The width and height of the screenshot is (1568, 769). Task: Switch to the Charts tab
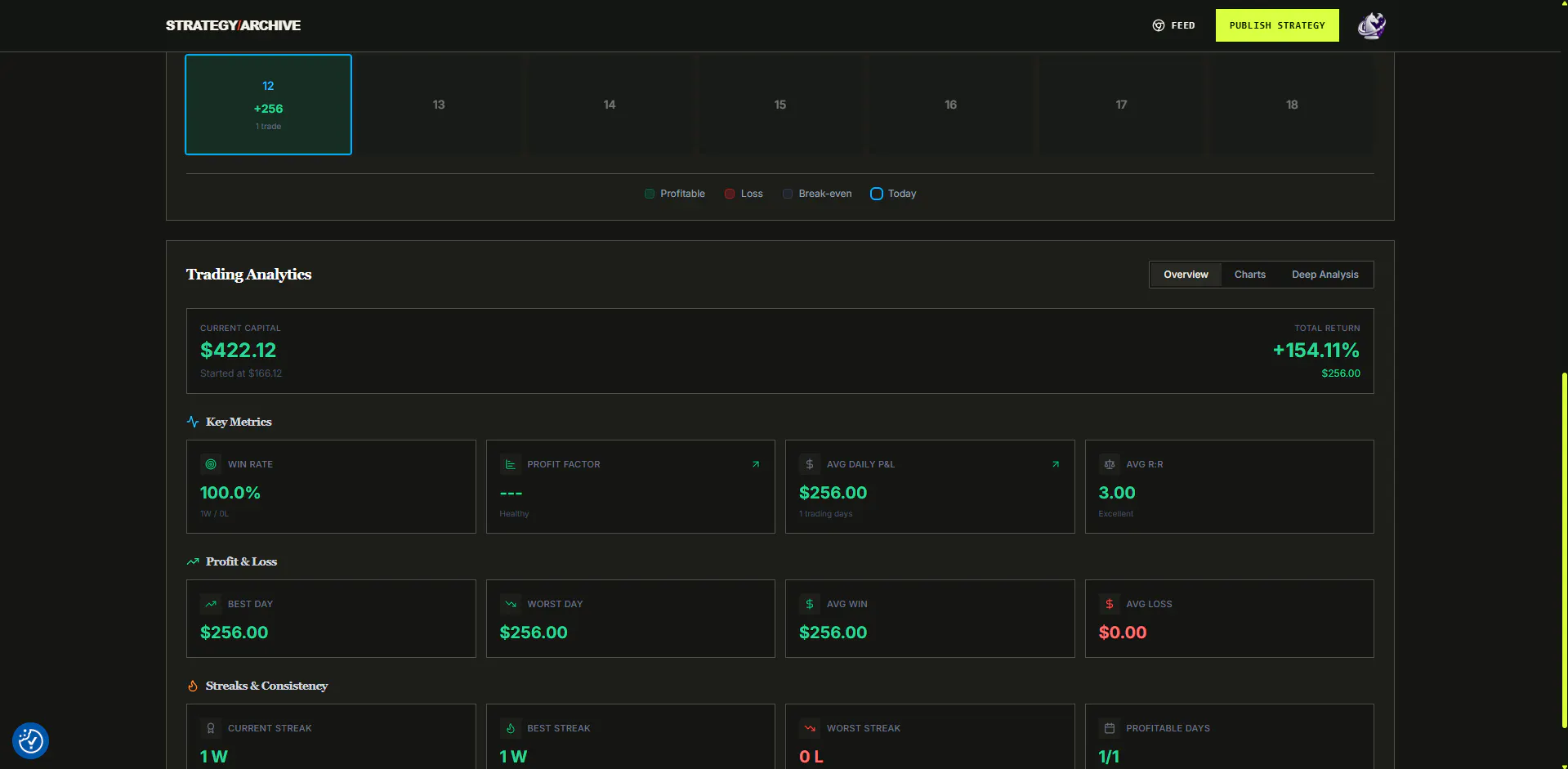(1250, 275)
